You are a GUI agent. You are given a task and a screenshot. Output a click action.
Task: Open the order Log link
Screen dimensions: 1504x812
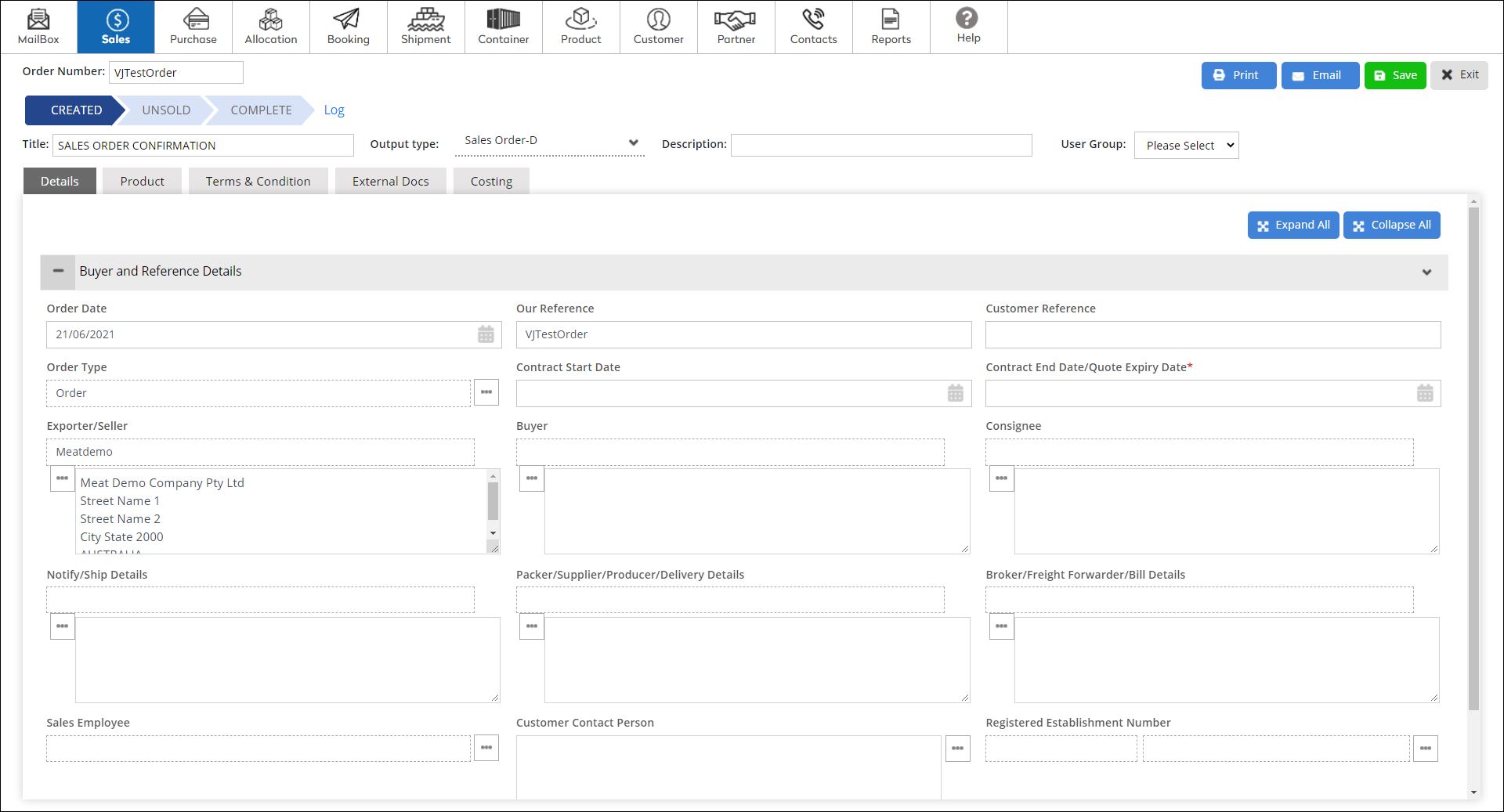pyautogui.click(x=334, y=110)
